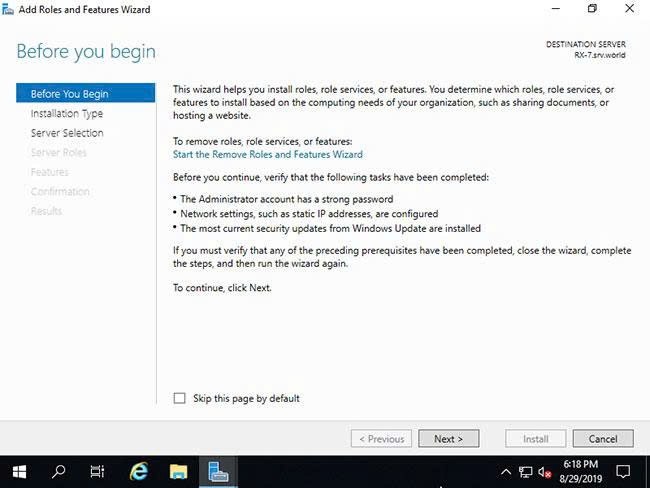Open taskbar search magnifier
Image resolution: width=650 pixels, height=488 pixels.
(x=58, y=471)
